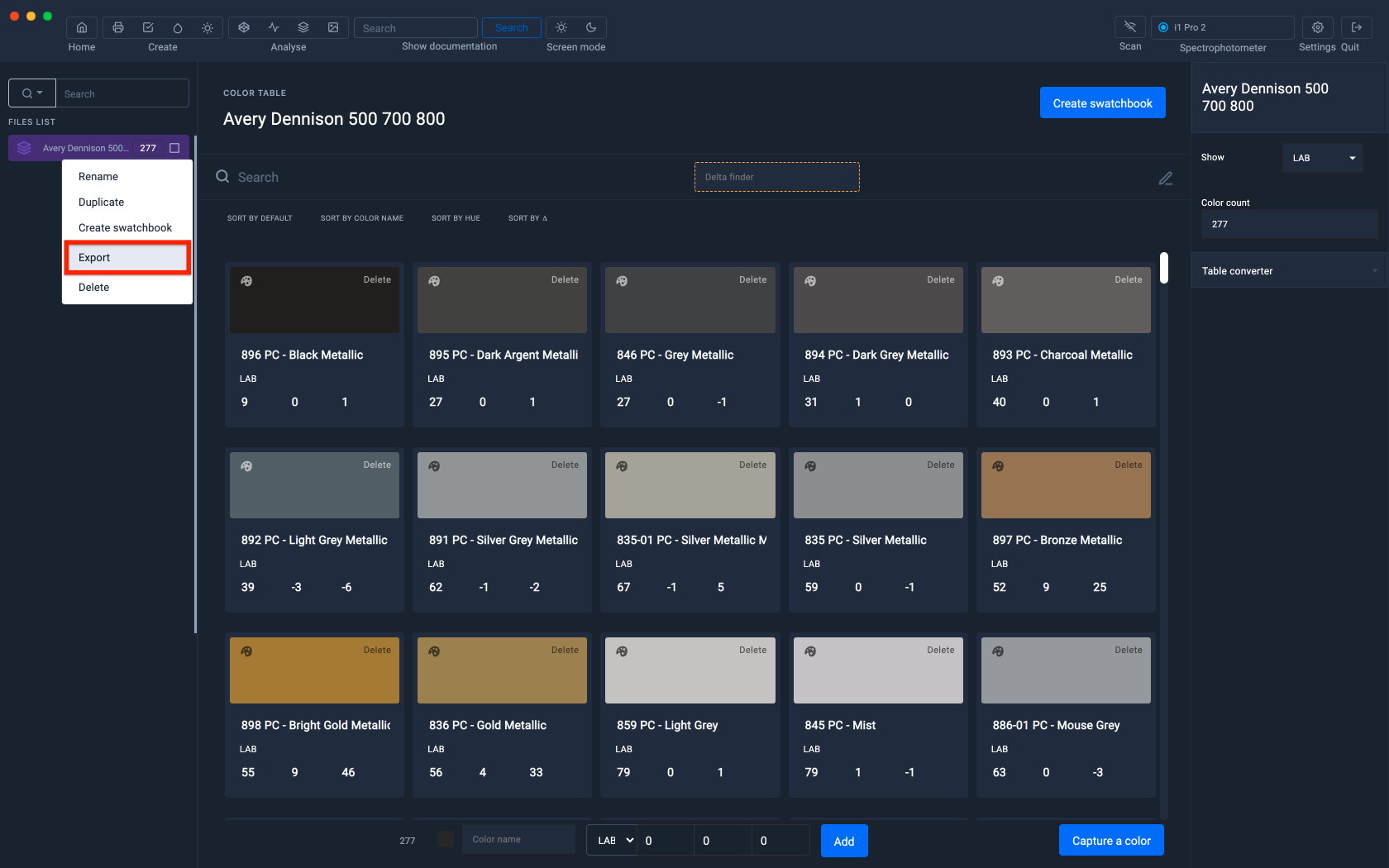Open the Show LAB dropdown
Screen dimensions: 1389x868
pyautogui.click(x=1323, y=158)
